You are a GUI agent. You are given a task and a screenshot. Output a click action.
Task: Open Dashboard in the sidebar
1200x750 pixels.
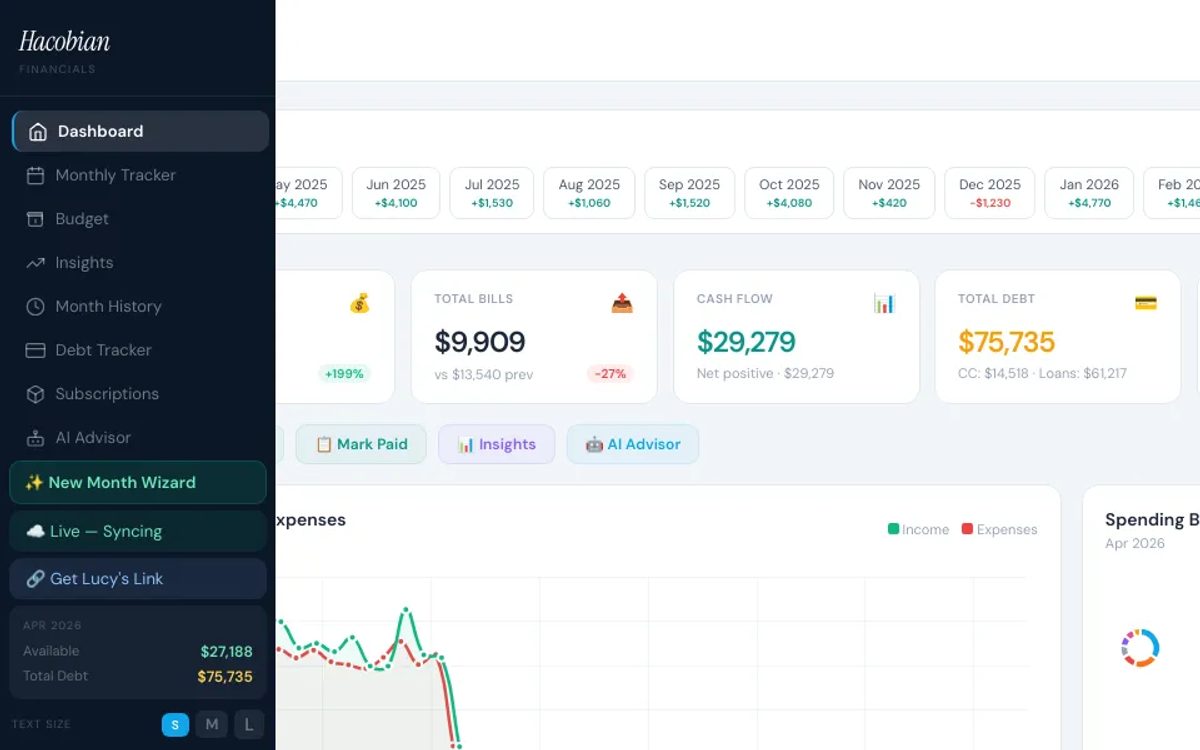pyautogui.click(x=140, y=131)
